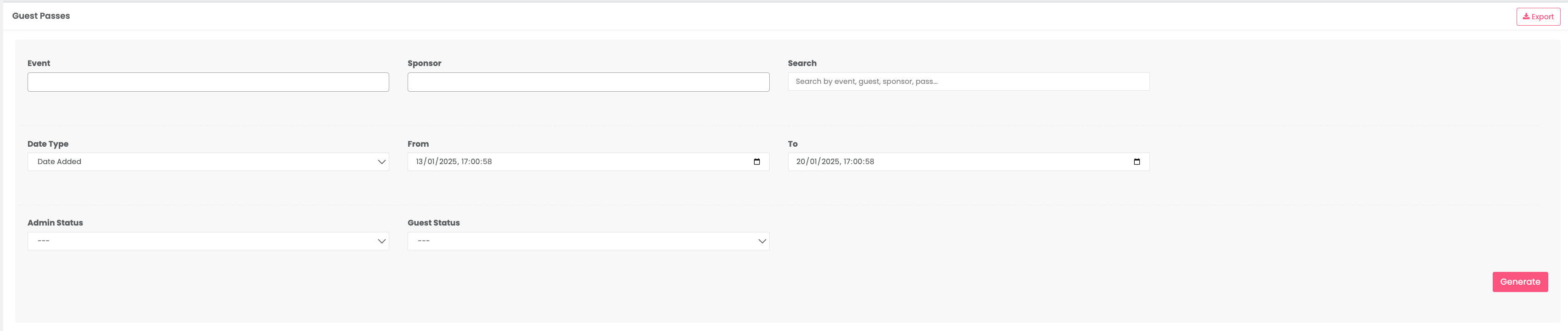
Task: Expand the Date Type dropdown chevron
Action: [x=381, y=162]
